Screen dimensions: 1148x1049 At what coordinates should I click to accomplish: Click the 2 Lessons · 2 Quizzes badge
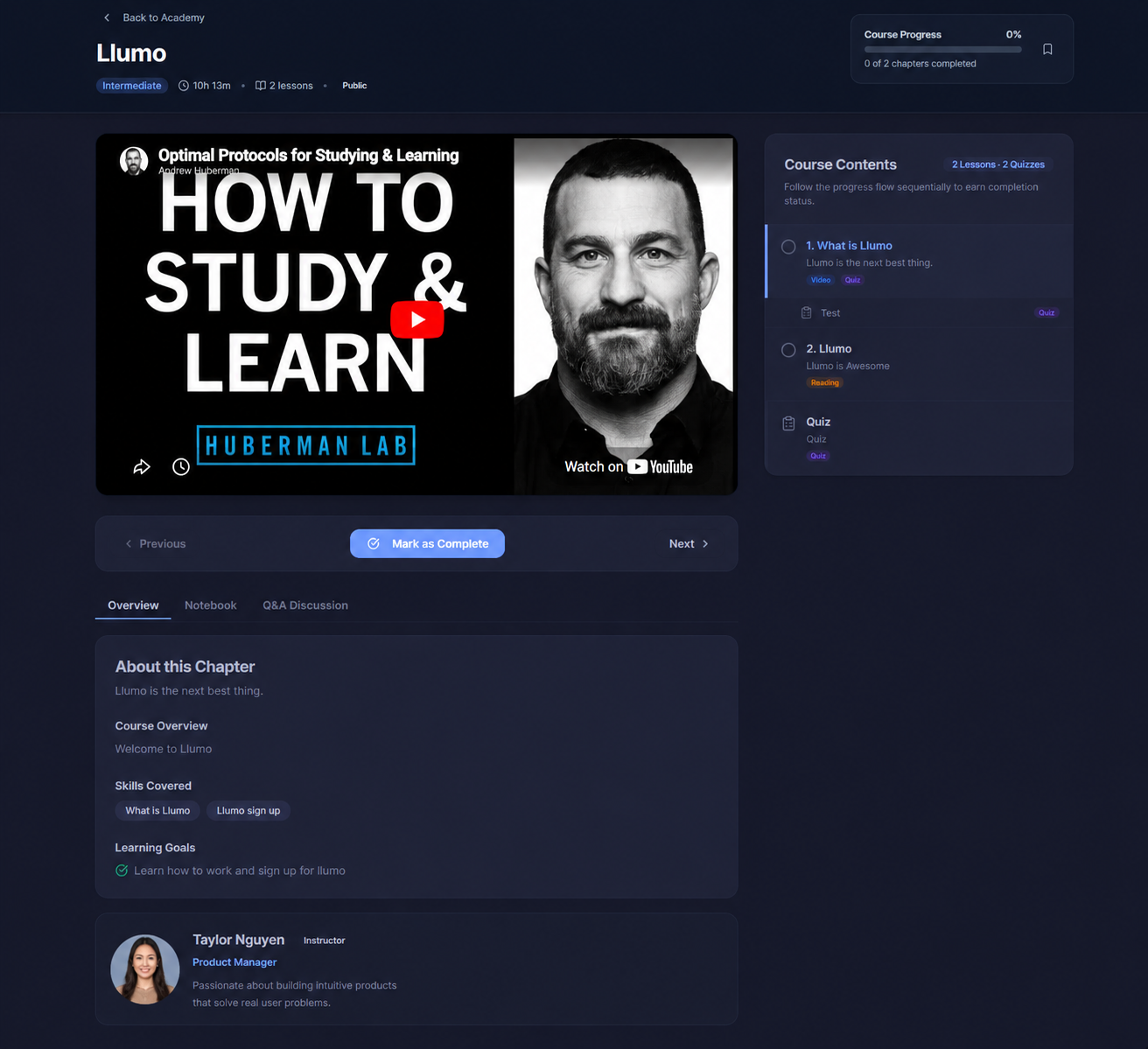coord(998,164)
